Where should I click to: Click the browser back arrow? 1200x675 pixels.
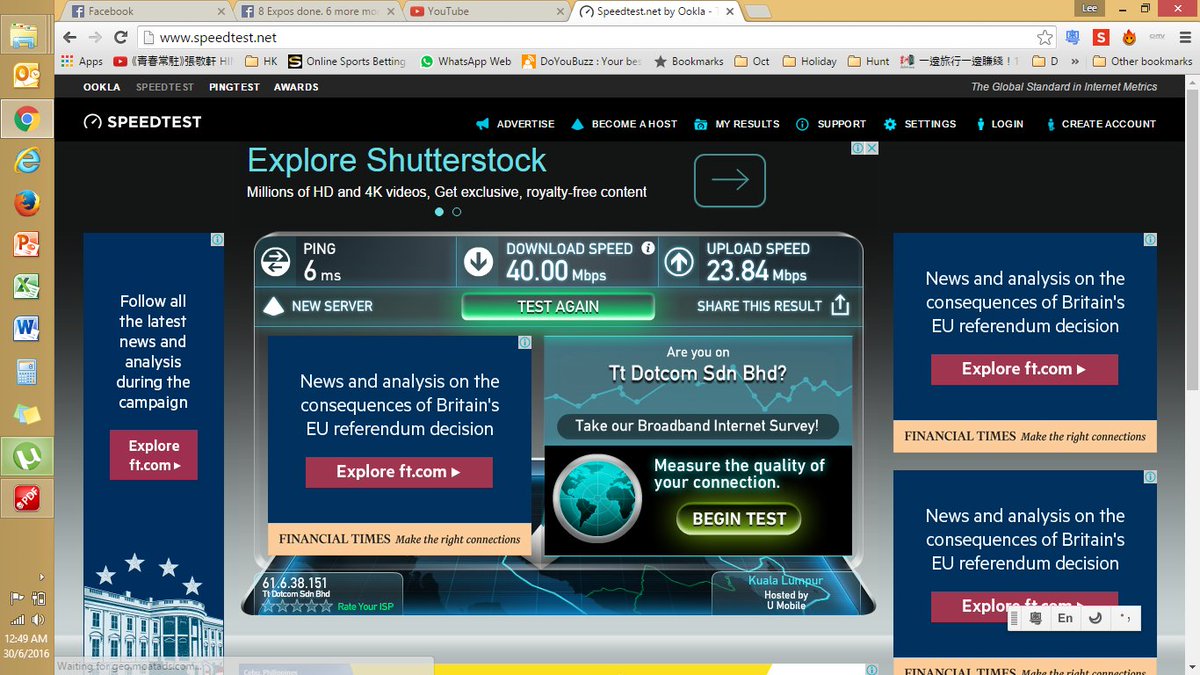pos(69,37)
